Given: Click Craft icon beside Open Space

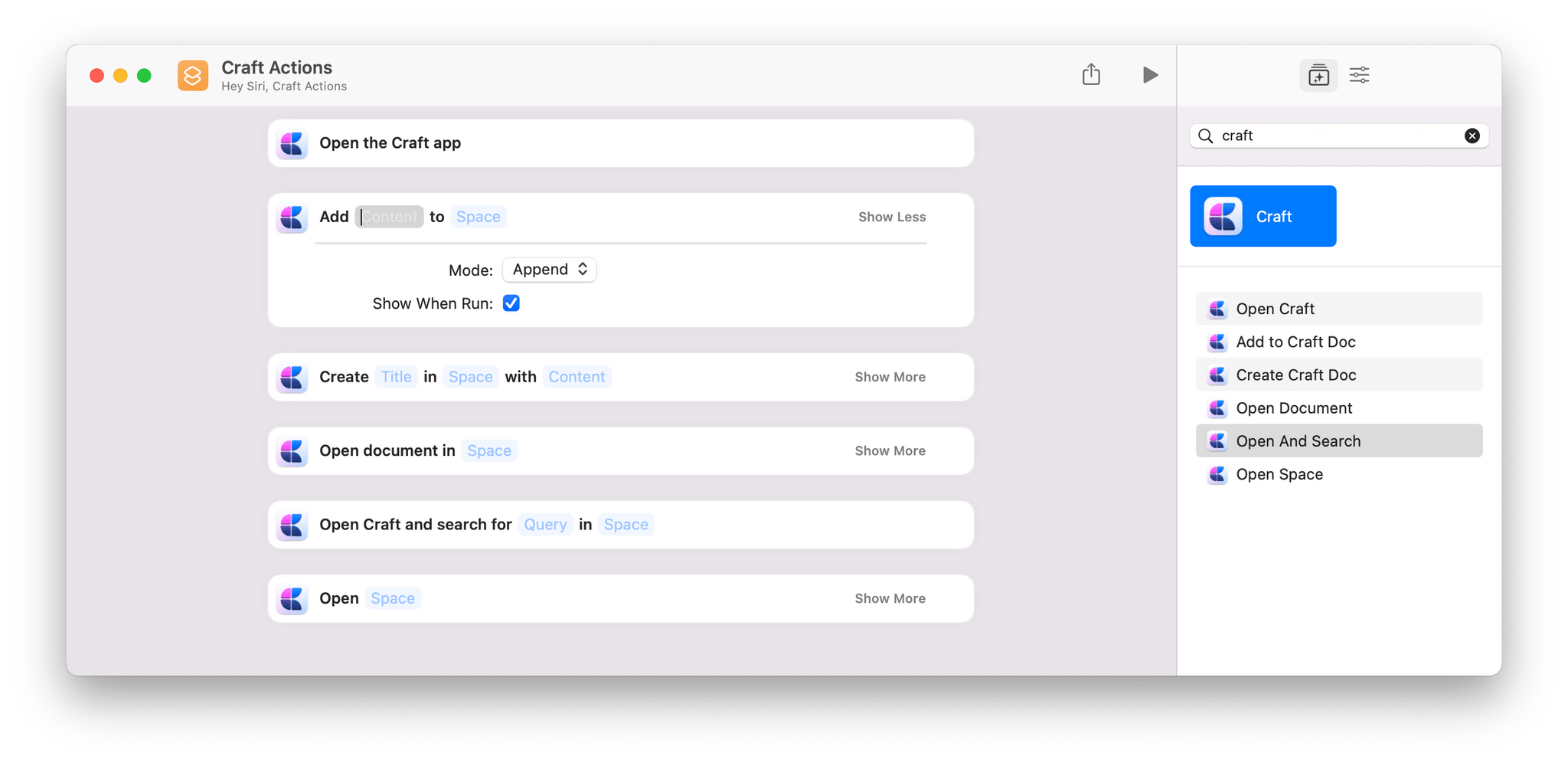Looking at the screenshot, I should pyautogui.click(x=1217, y=474).
